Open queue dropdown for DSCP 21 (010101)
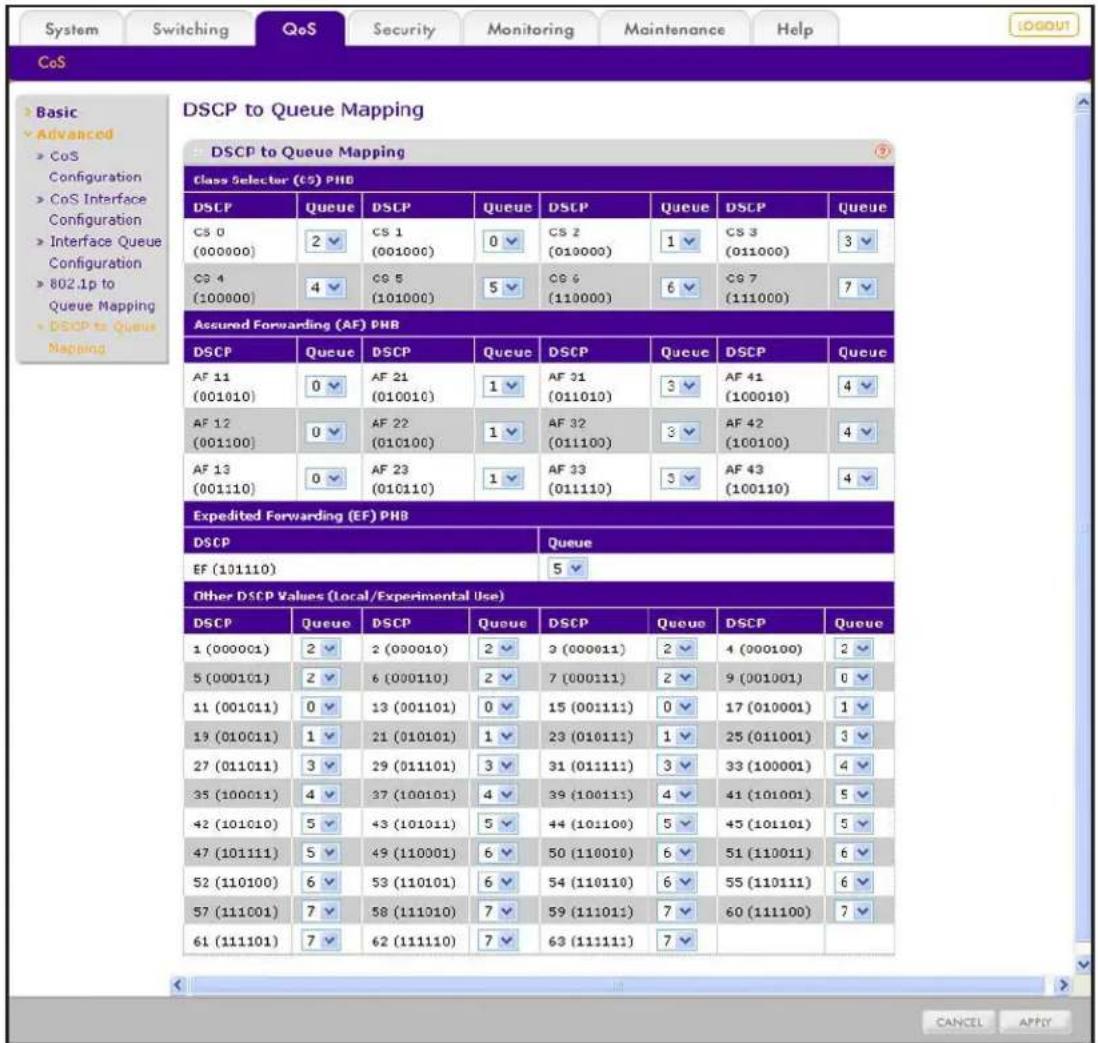1098x1043 pixels. tap(497, 737)
